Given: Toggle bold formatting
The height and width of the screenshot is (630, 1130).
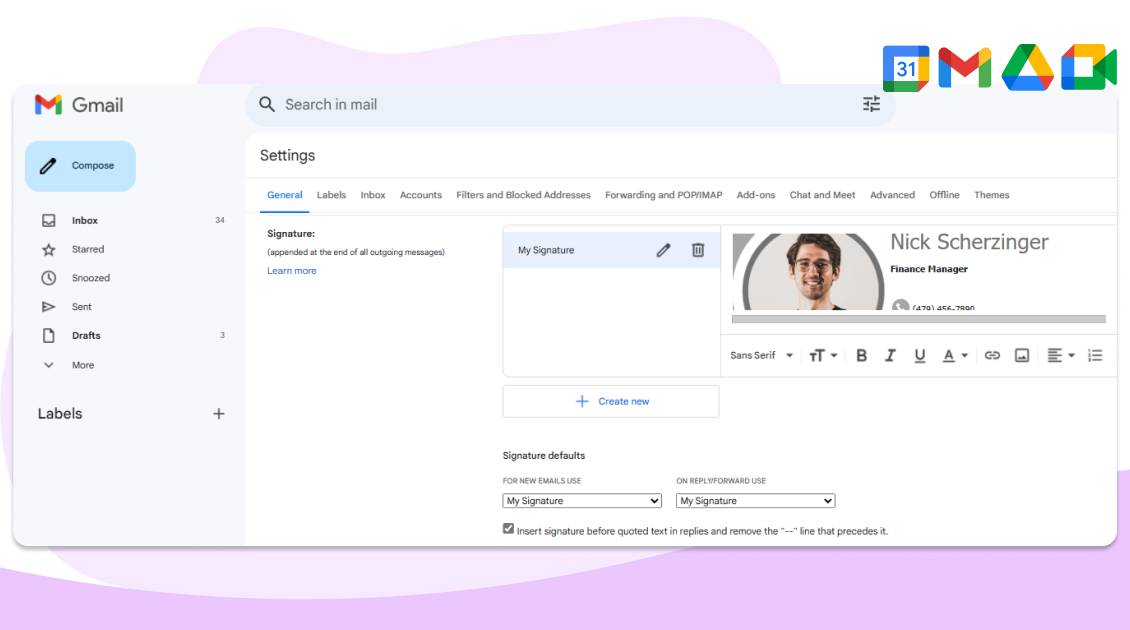Looking at the screenshot, I should (861, 355).
